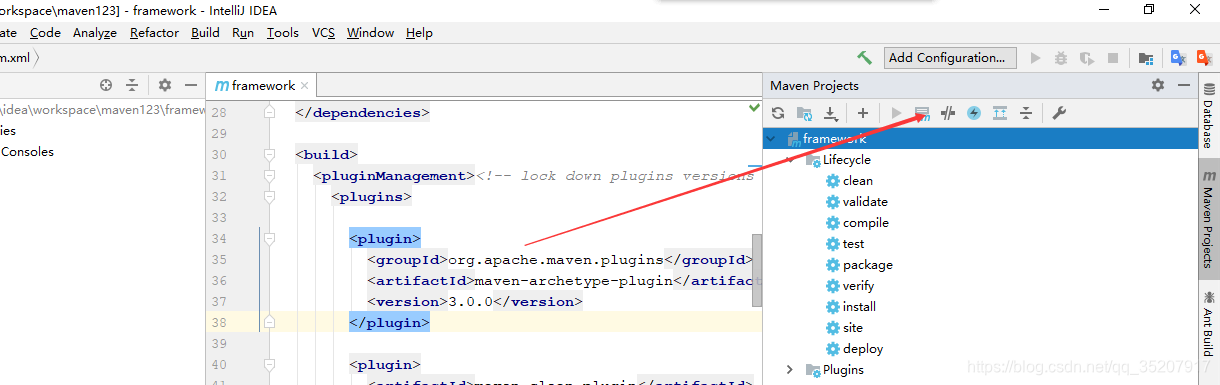Open the Build menu
Screen dimensions: 1220x385
(205, 32)
